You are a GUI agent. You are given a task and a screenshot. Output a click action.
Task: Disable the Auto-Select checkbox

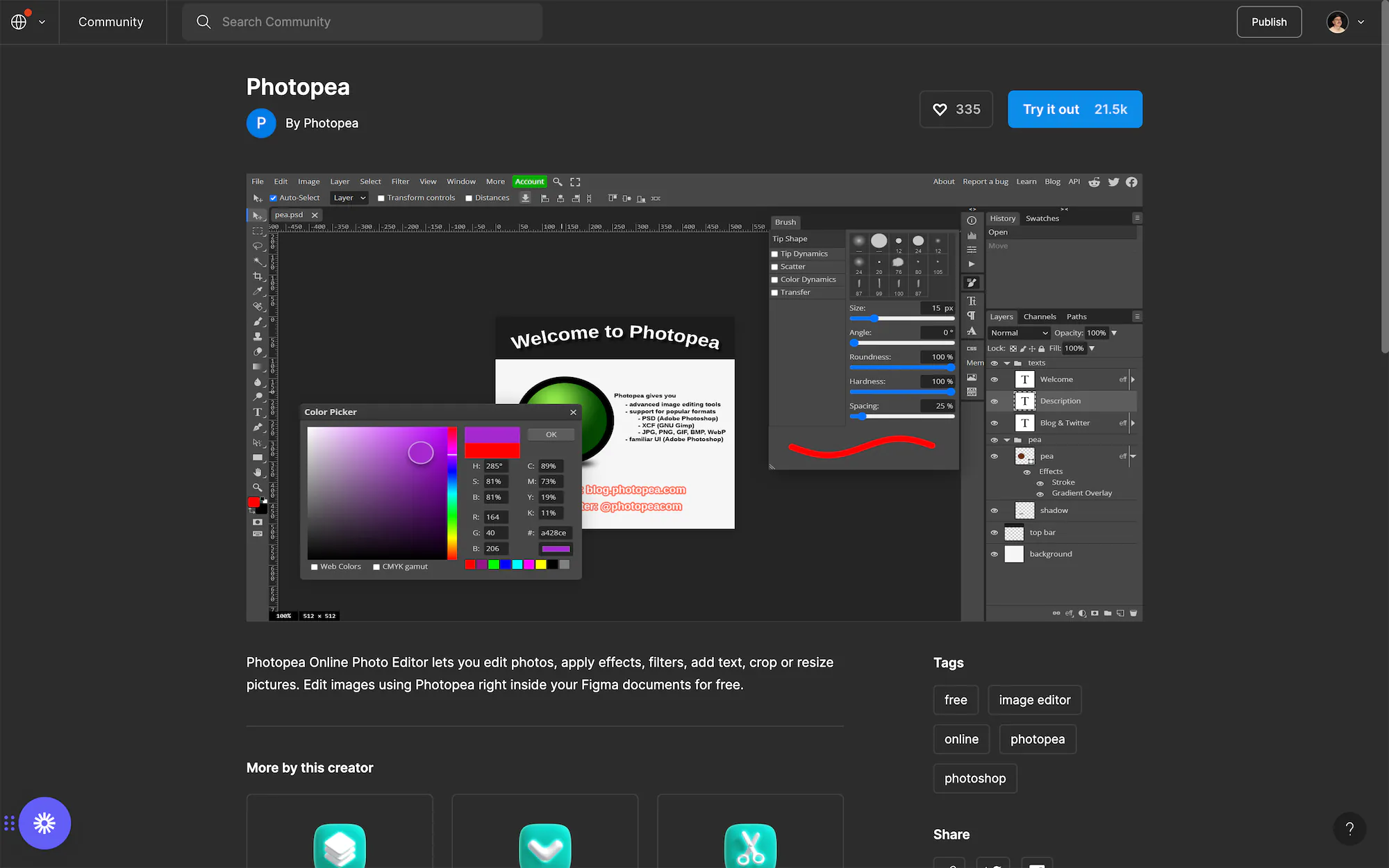click(x=273, y=197)
